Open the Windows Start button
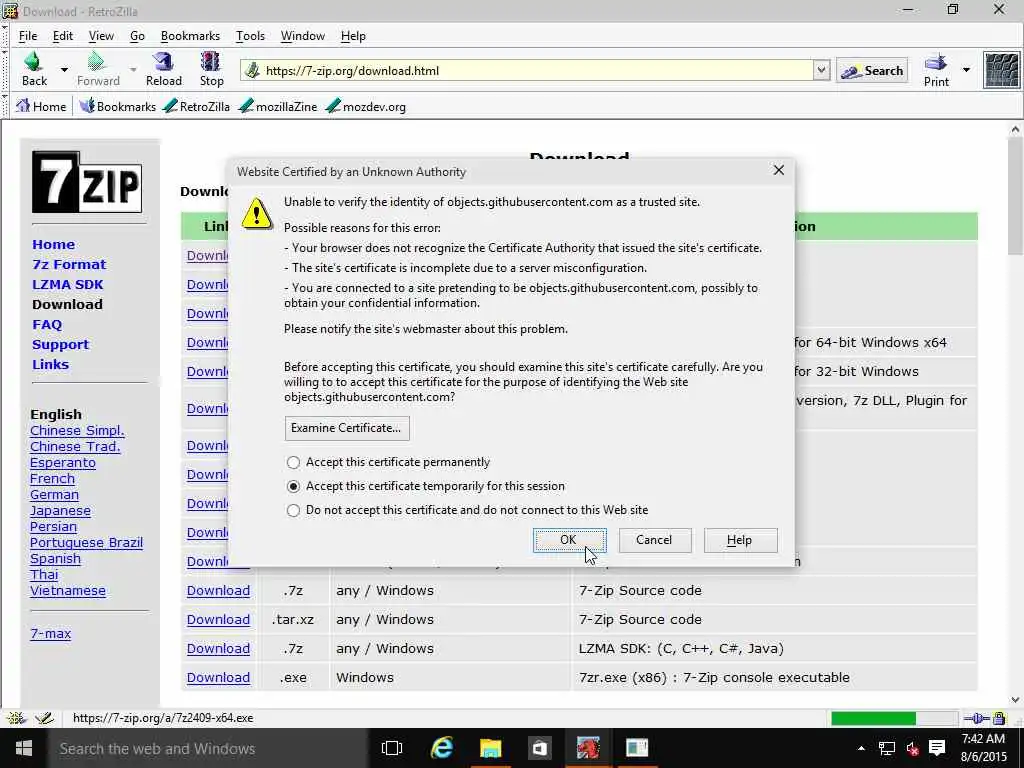1024x768 pixels. pyautogui.click(x=24, y=748)
